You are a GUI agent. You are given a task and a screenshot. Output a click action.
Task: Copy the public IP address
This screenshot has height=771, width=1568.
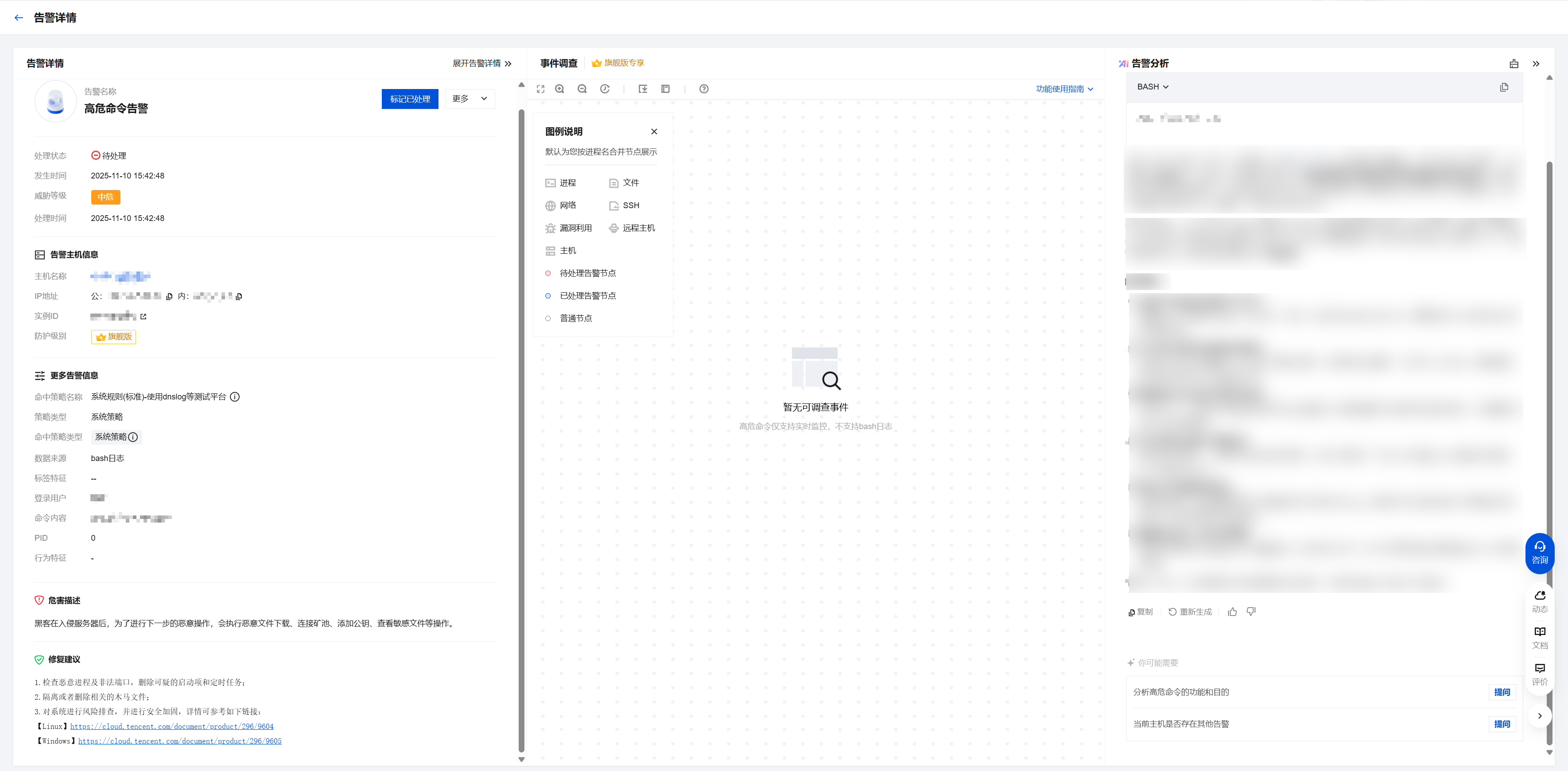[169, 296]
